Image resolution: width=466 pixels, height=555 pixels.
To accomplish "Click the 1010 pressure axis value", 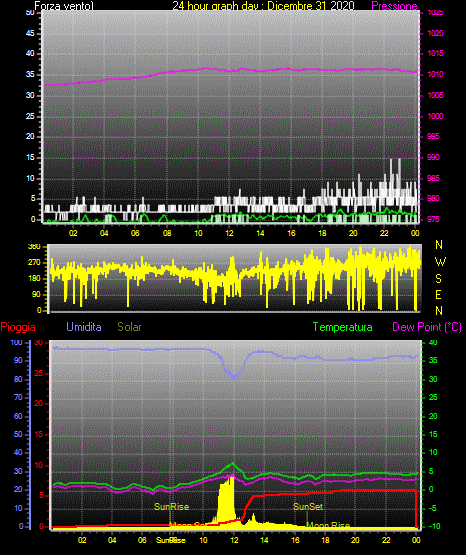I will (x=435, y=74).
